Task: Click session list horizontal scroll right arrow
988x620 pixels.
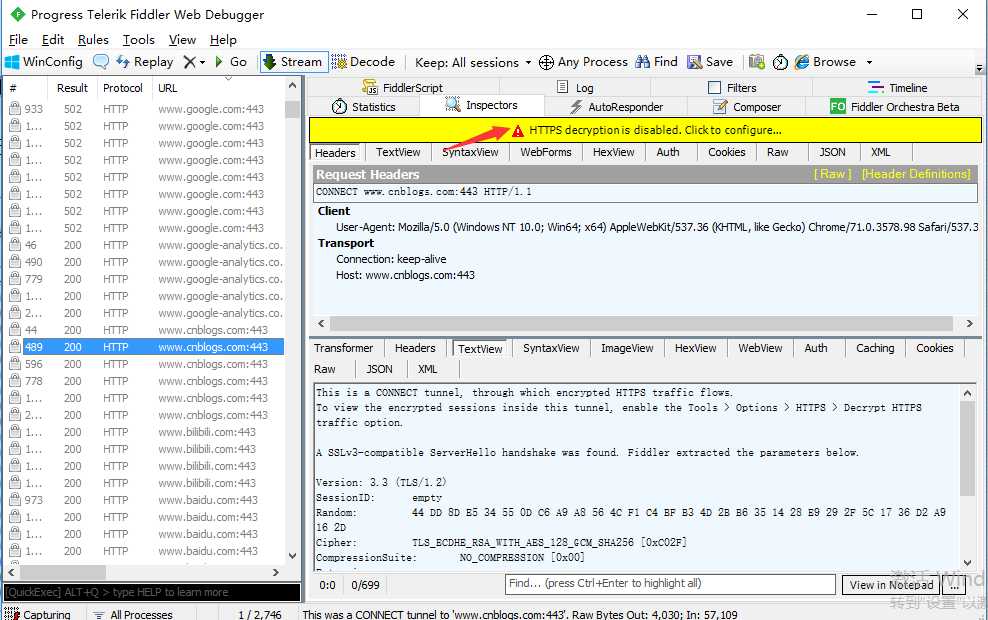Action: 275,572
